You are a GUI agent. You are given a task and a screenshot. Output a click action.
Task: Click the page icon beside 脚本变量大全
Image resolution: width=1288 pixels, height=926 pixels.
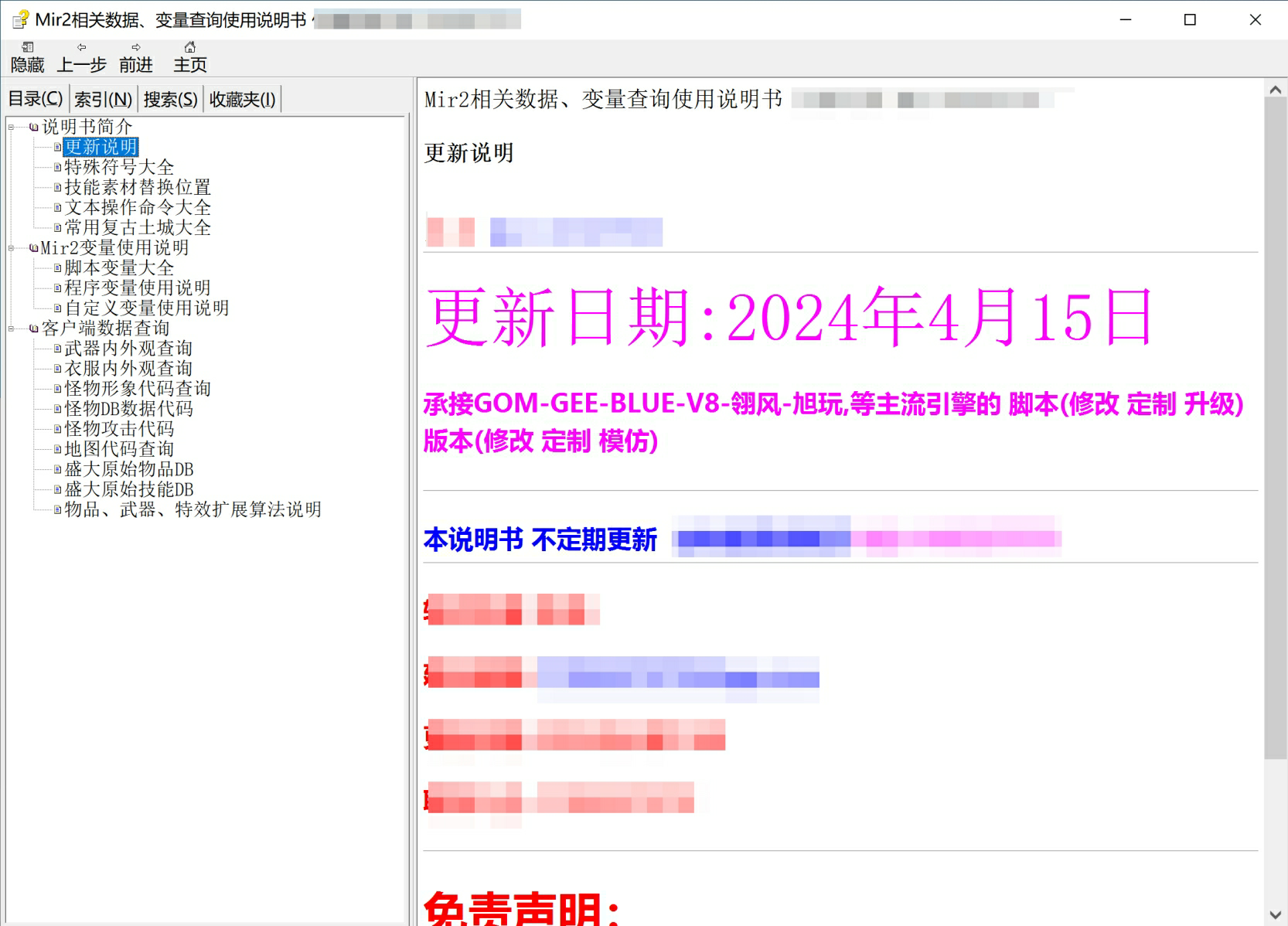(57, 268)
